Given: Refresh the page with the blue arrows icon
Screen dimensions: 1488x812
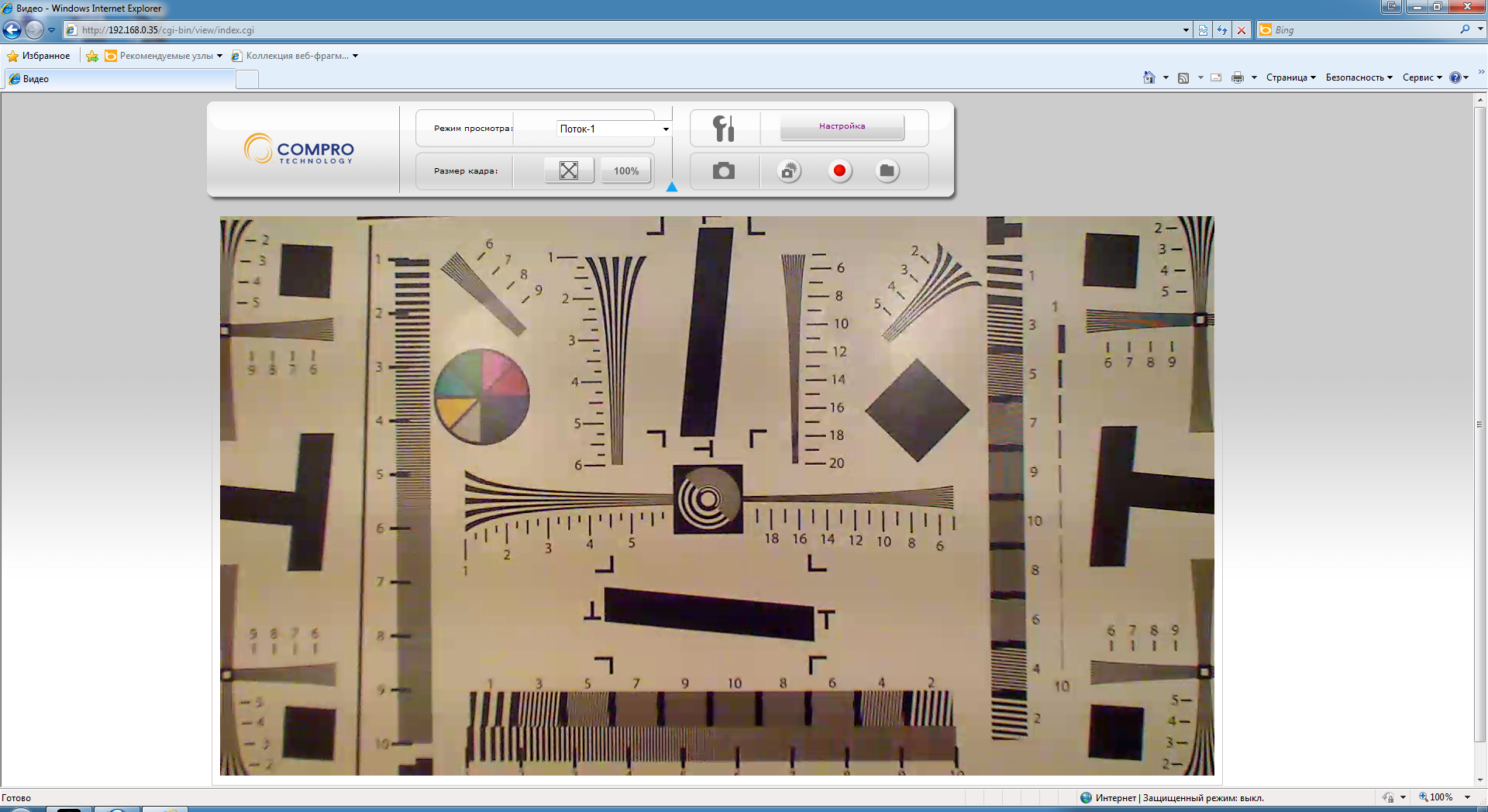Looking at the screenshot, I should click(x=1222, y=30).
